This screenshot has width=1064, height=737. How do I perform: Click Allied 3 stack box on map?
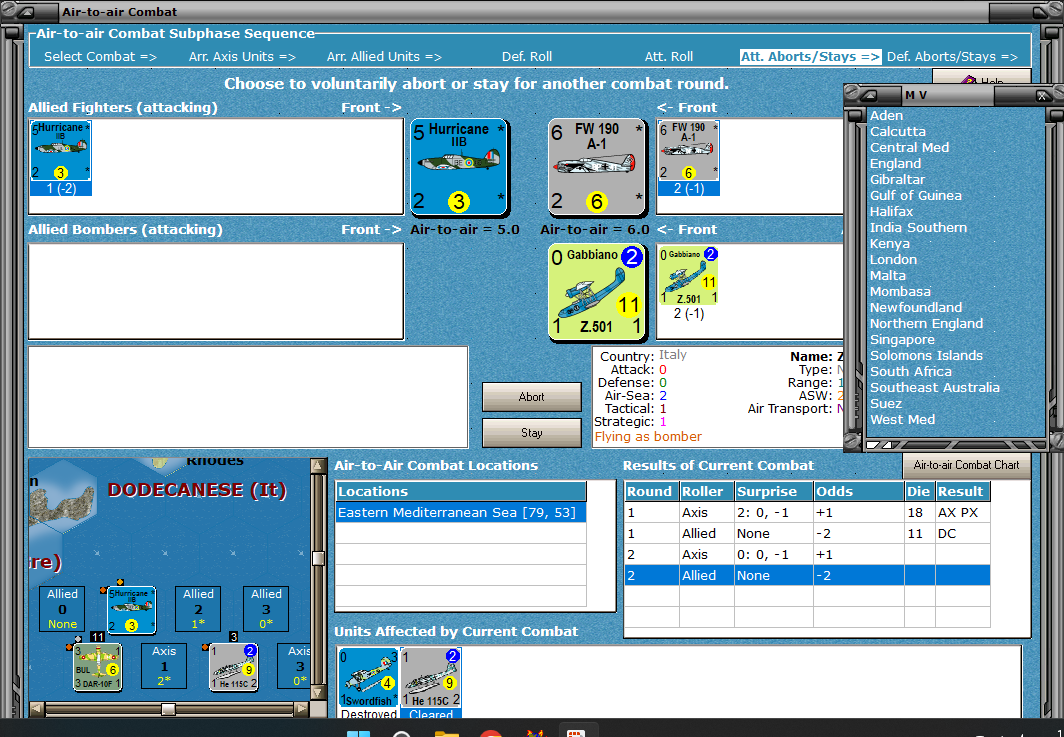(266, 609)
